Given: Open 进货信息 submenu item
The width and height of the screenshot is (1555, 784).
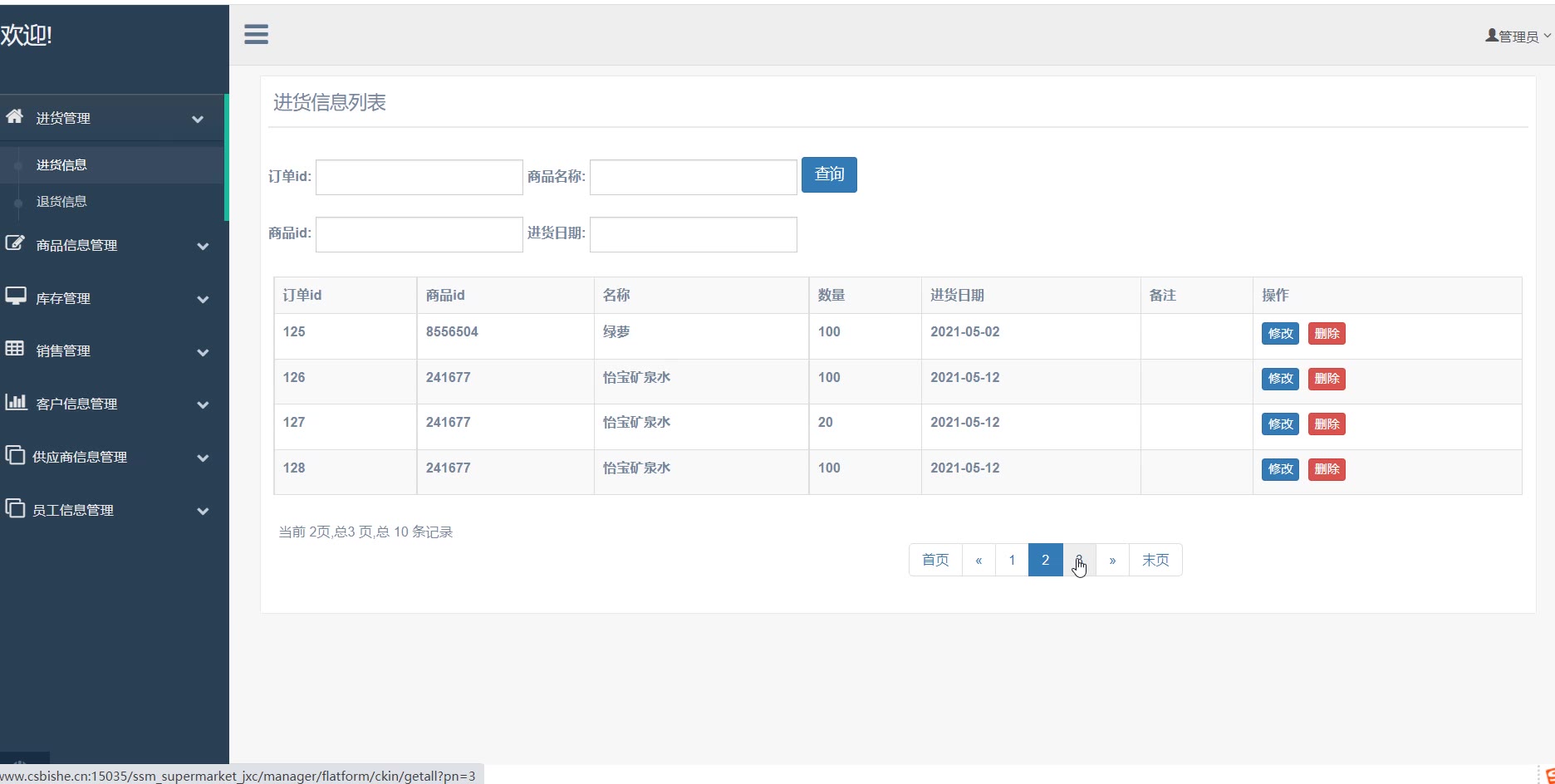Looking at the screenshot, I should [61, 165].
